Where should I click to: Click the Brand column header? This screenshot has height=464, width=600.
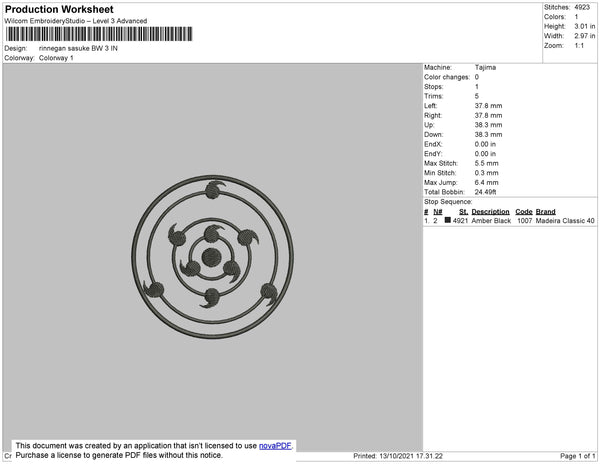(545, 212)
